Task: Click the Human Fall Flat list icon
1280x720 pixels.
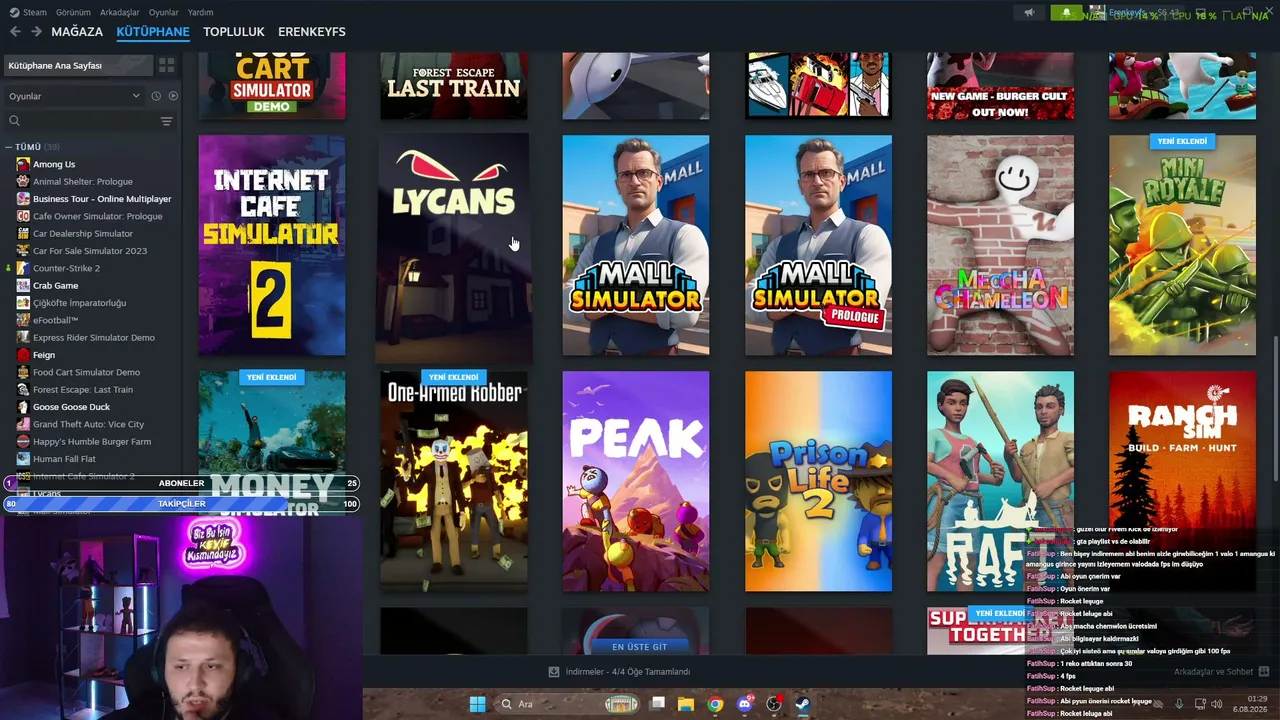Action: [x=23, y=459]
